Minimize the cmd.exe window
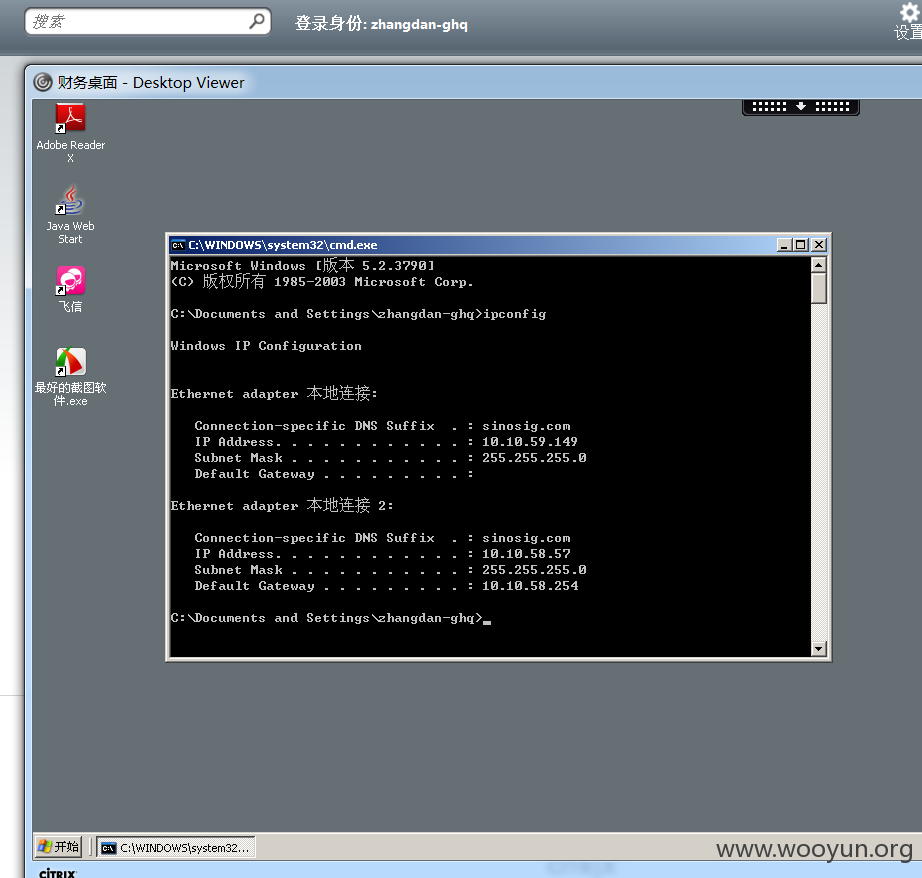This screenshot has height=878, width=922. [783, 245]
